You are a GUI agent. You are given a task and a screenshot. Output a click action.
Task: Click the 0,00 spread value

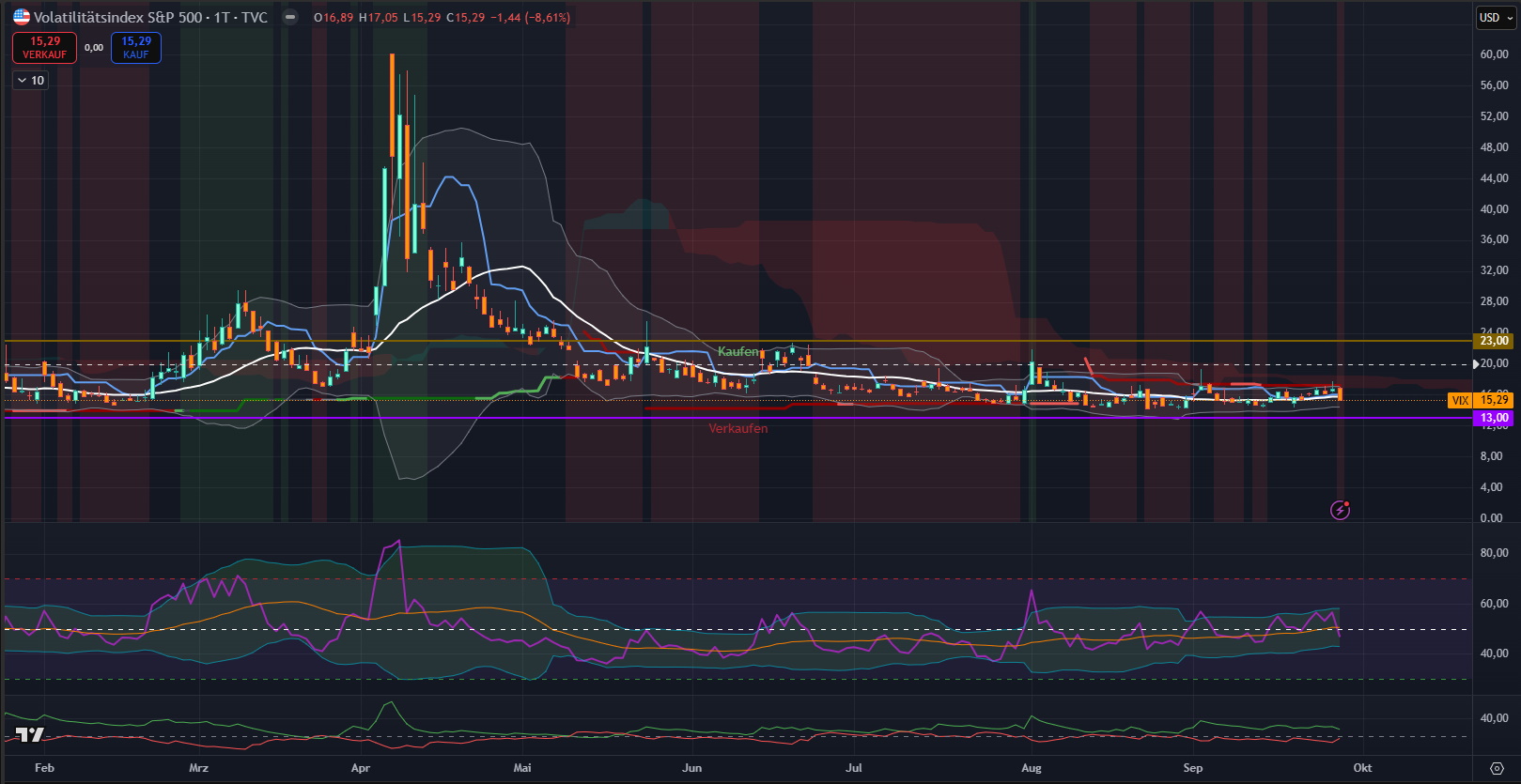[94, 48]
